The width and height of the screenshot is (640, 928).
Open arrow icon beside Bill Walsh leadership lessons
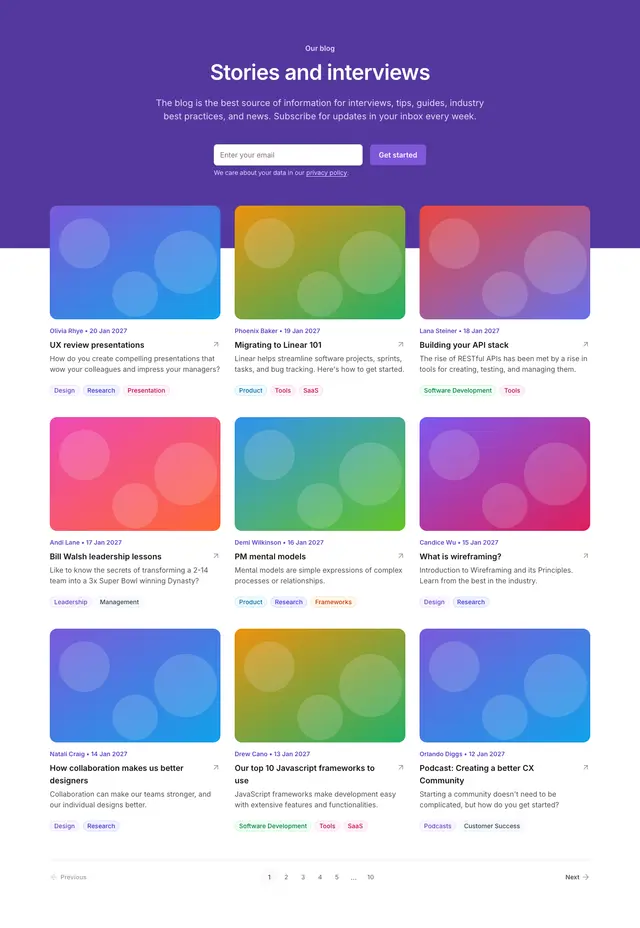pyautogui.click(x=216, y=556)
